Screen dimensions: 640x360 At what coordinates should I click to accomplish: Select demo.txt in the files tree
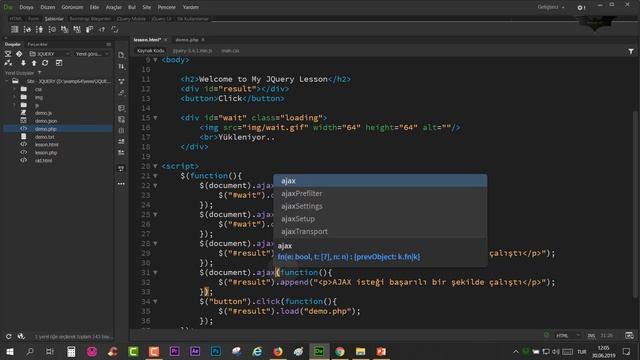pos(44,137)
